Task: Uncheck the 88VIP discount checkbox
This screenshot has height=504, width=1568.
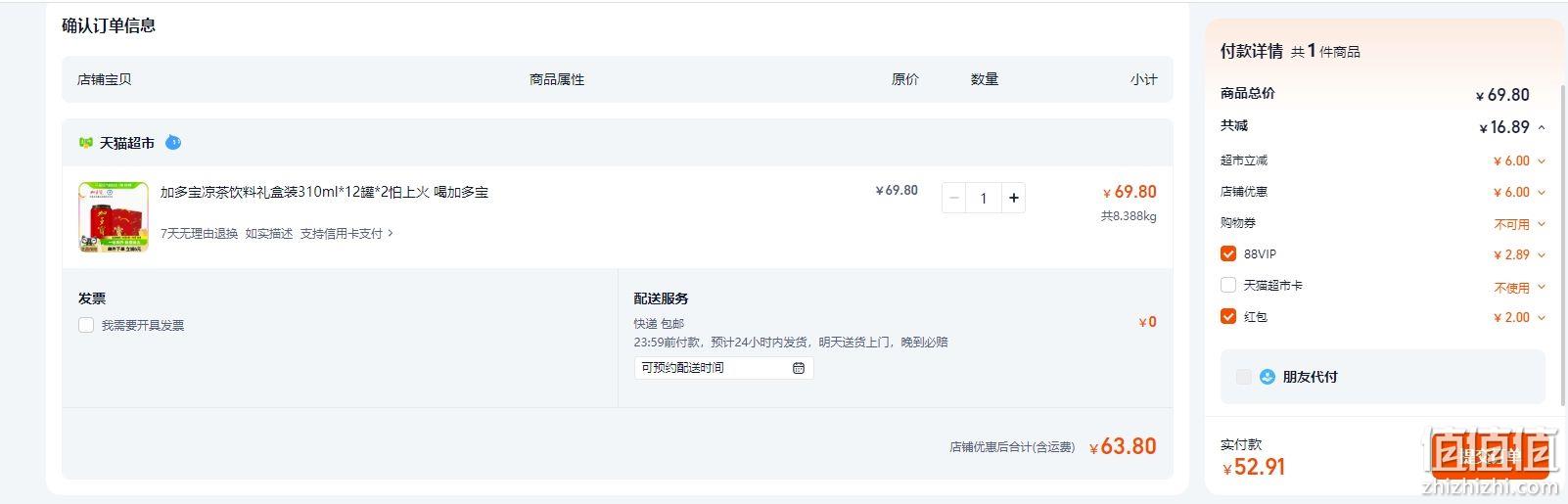Action: [x=1228, y=254]
